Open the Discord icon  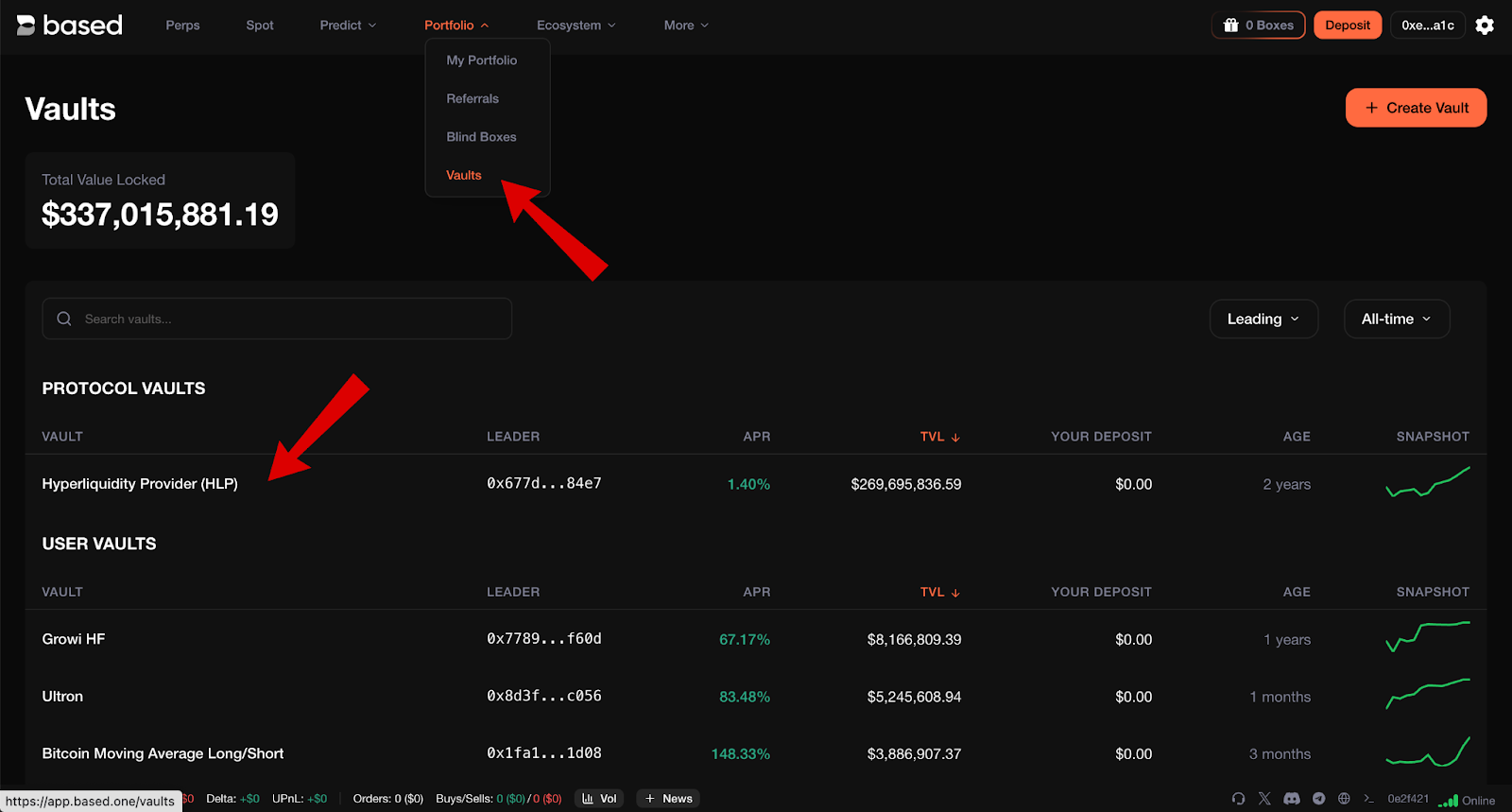point(1292,799)
